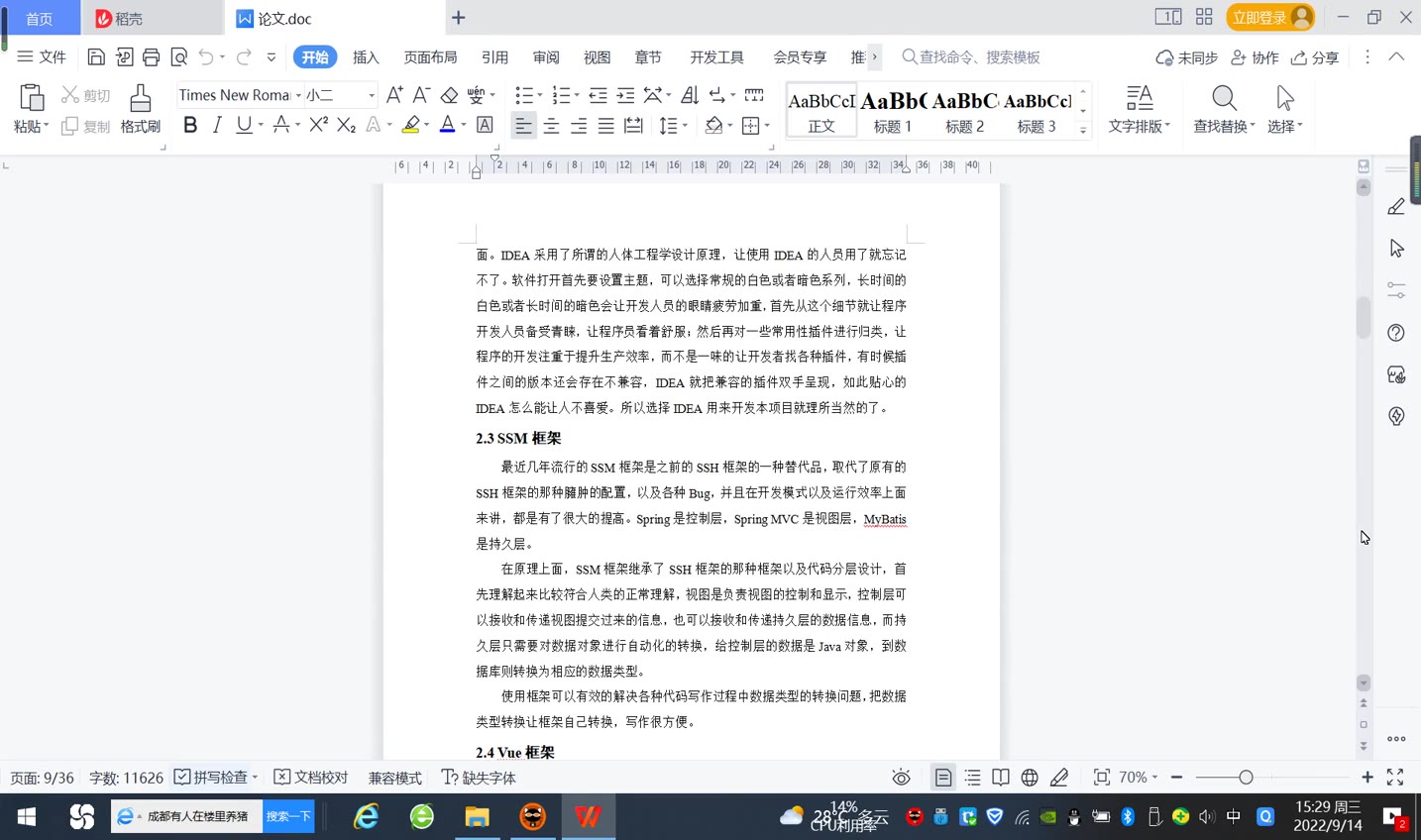Click 缺失字体 missing fonts indicator
This screenshot has width=1421, height=840.
pos(479,778)
